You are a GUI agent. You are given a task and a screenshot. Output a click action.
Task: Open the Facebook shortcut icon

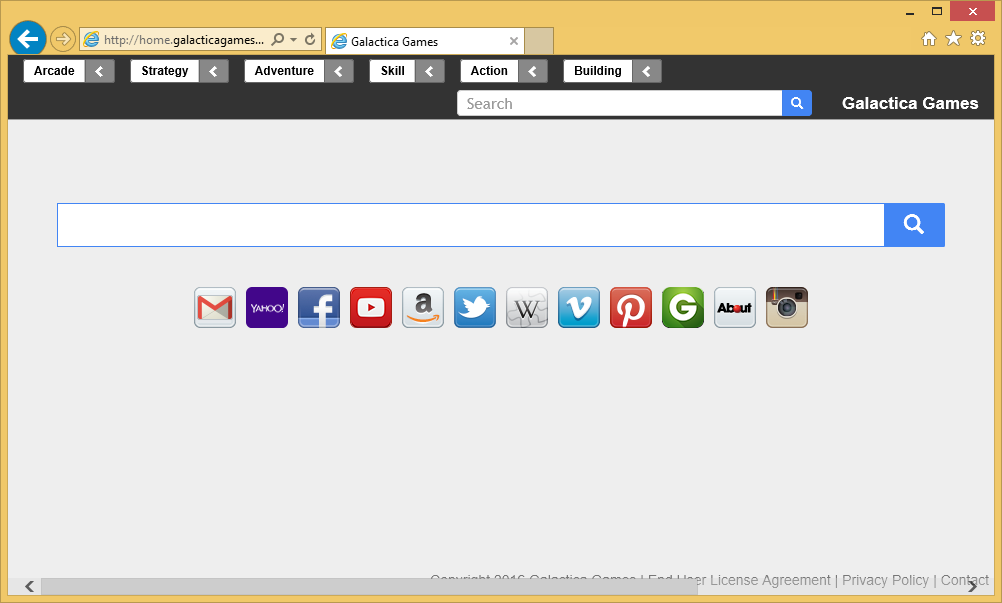[319, 308]
